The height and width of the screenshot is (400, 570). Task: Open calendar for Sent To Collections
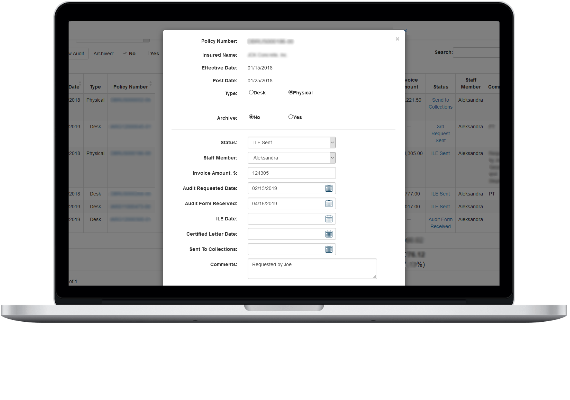click(329, 249)
